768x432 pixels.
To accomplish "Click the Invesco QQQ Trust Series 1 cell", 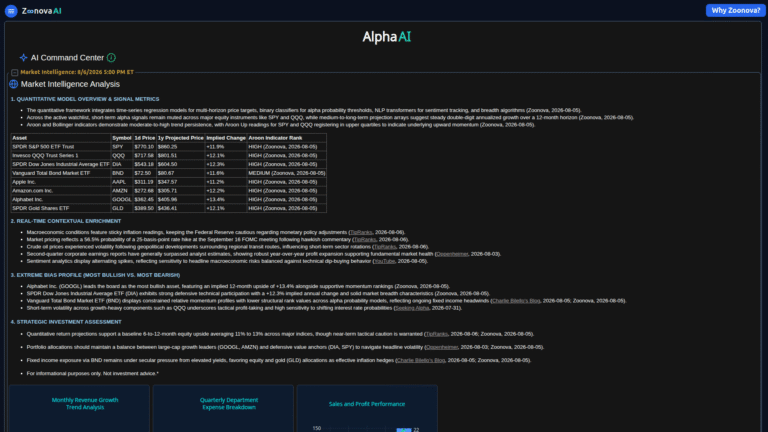I will coord(61,156).
